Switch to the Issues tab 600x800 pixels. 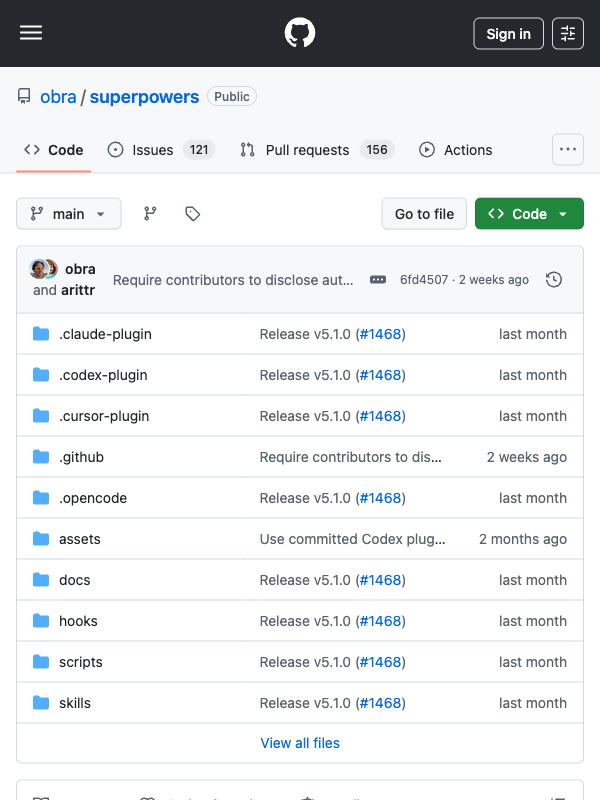point(161,150)
